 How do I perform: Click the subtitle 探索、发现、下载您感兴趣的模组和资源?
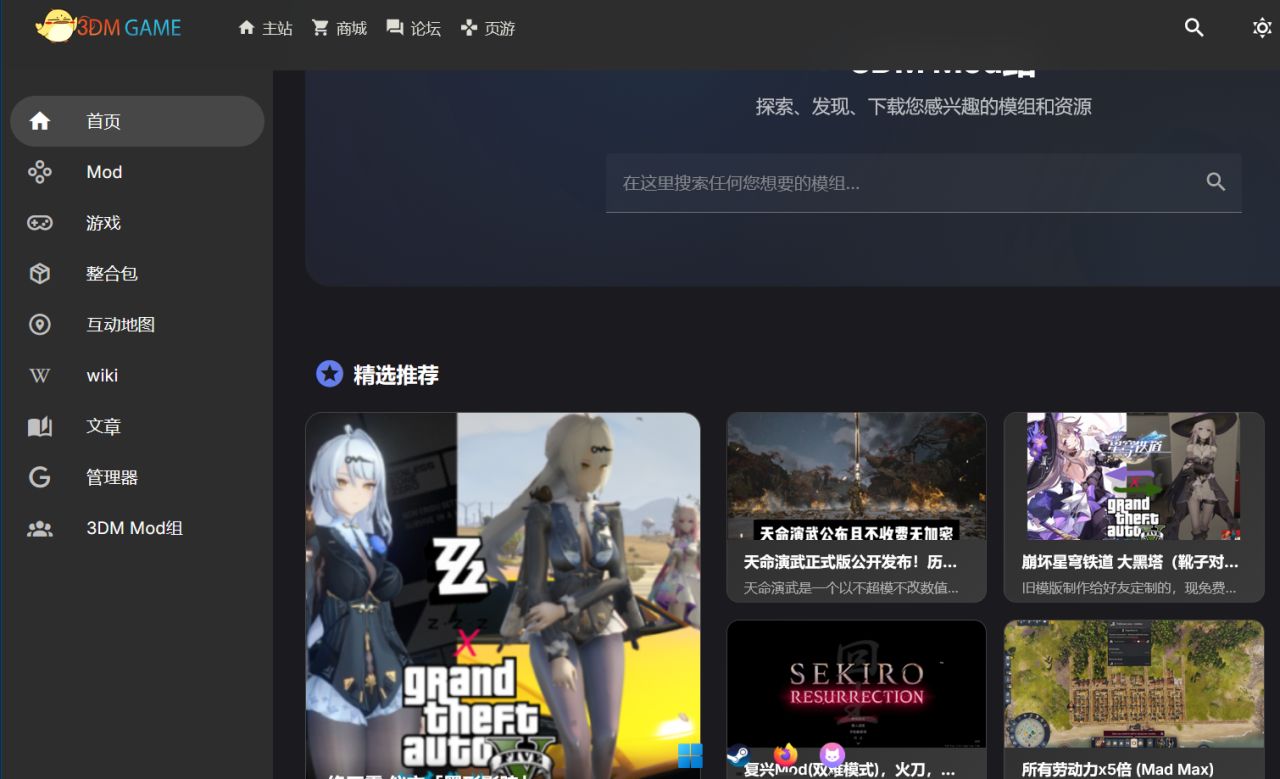coord(924,106)
